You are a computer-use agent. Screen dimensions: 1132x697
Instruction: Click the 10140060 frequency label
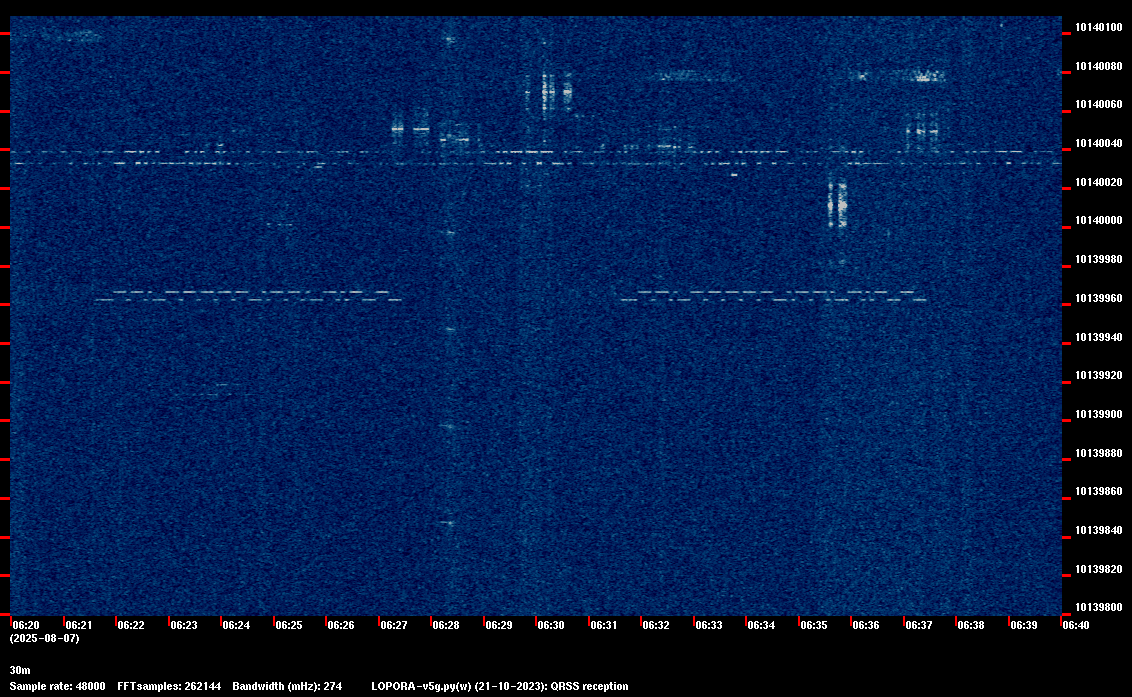point(1099,105)
